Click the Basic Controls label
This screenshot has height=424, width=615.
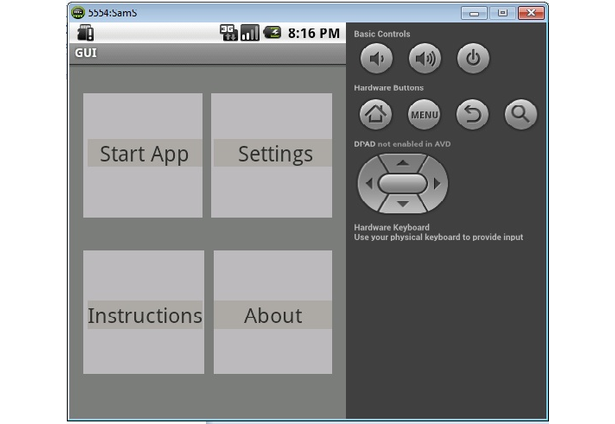382,34
